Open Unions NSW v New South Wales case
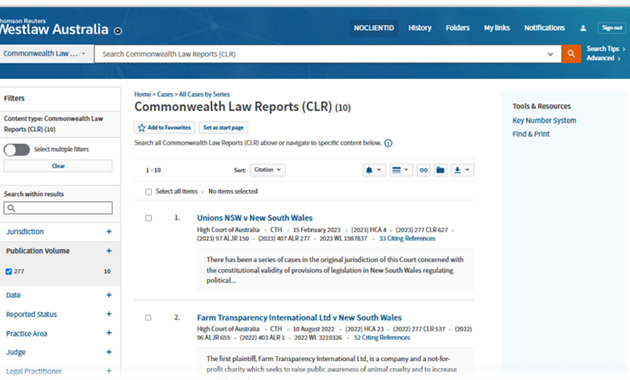 tap(255, 218)
